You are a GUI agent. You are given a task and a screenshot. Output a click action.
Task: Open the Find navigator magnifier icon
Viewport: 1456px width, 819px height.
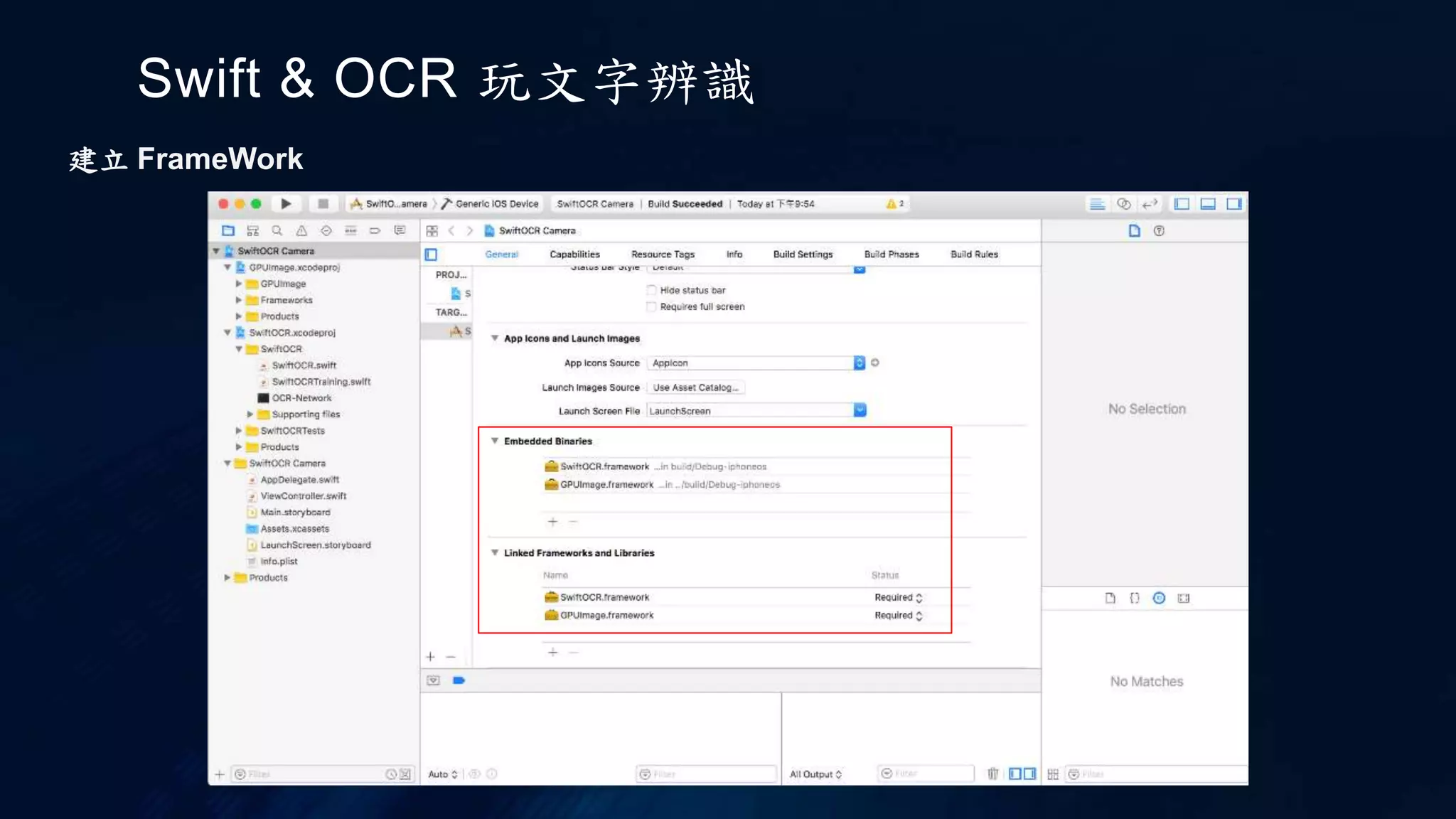(x=277, y=230)
